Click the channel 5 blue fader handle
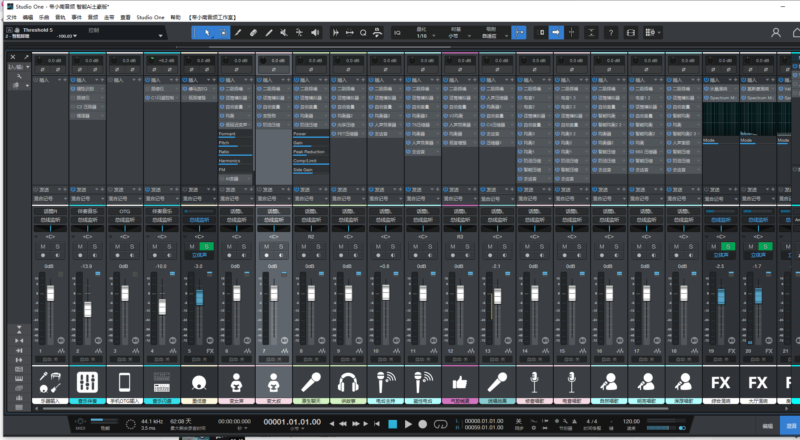The image size is (800, 440). (x=199, y=297)
